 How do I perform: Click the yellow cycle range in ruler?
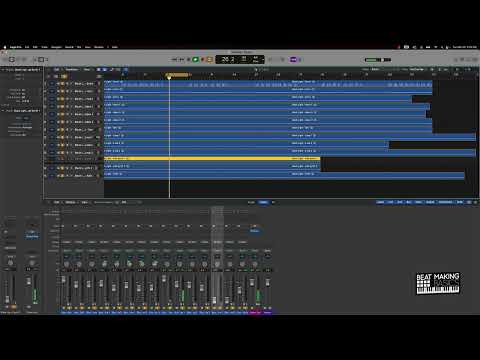tap(177, 74)
